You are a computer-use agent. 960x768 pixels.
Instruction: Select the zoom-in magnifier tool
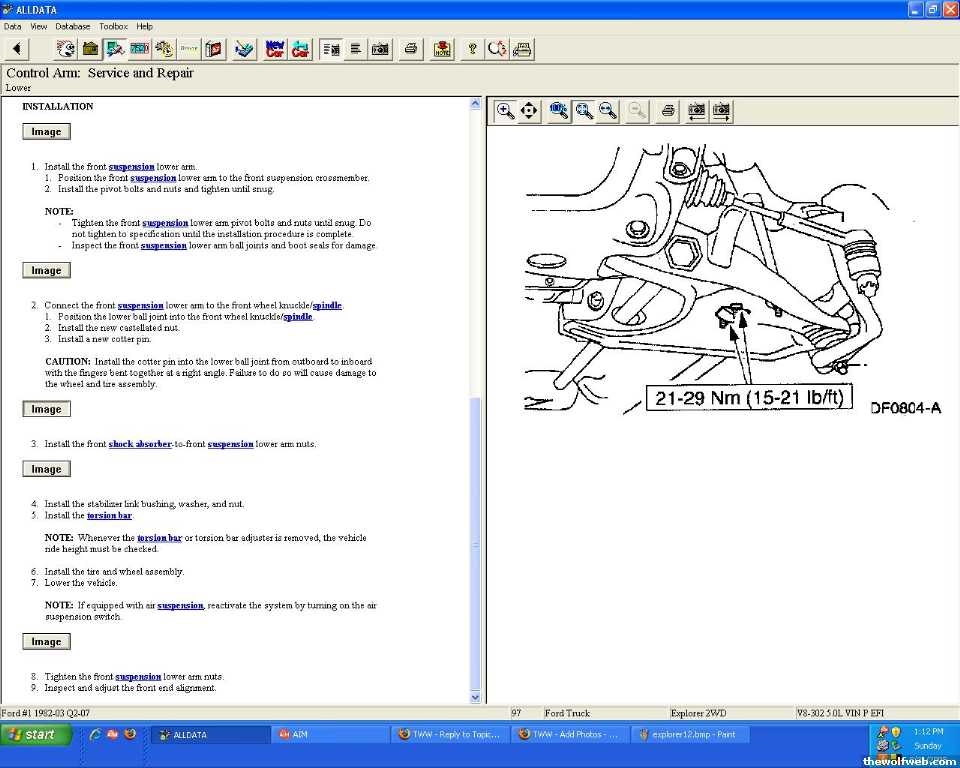click(x=506, y=111)
